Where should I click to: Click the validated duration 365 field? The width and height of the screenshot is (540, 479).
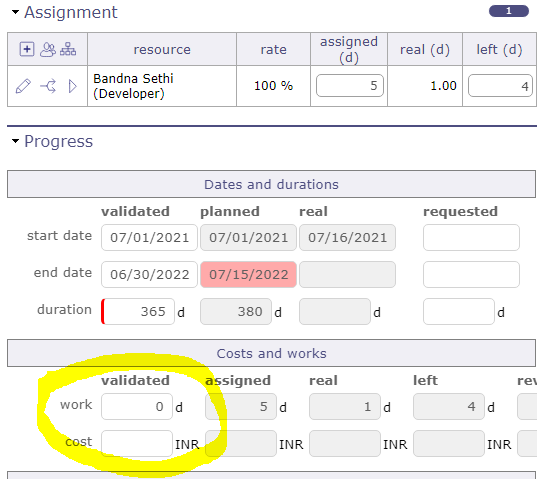138,311
